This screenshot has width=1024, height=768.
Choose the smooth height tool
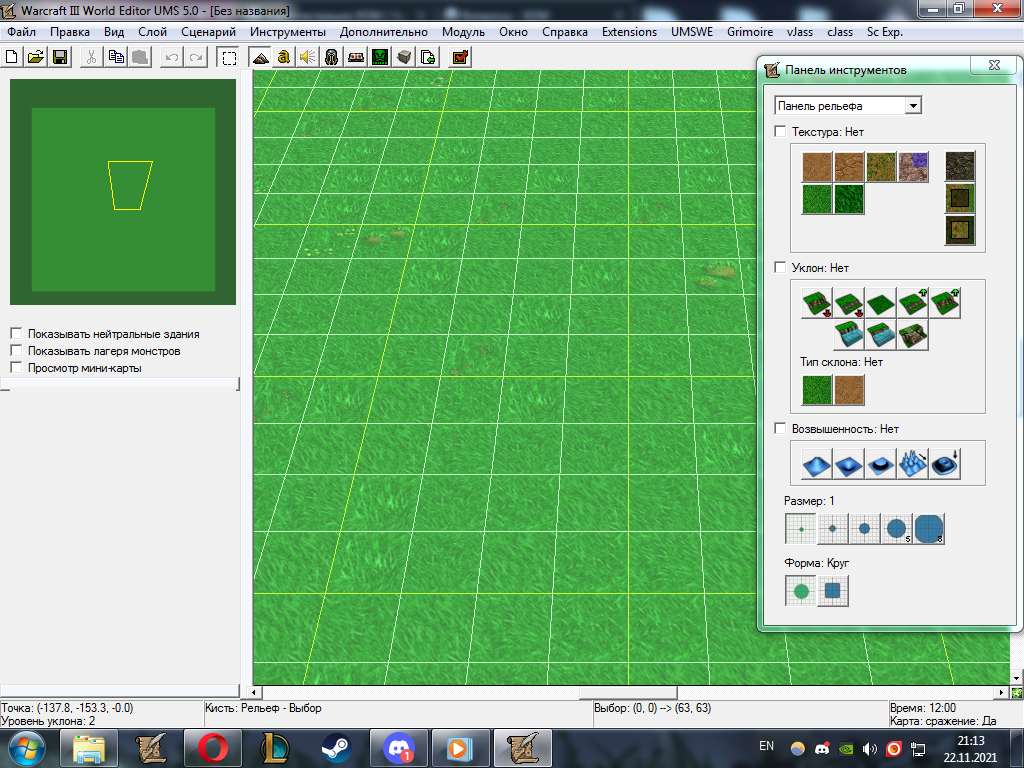click(944, 464)
